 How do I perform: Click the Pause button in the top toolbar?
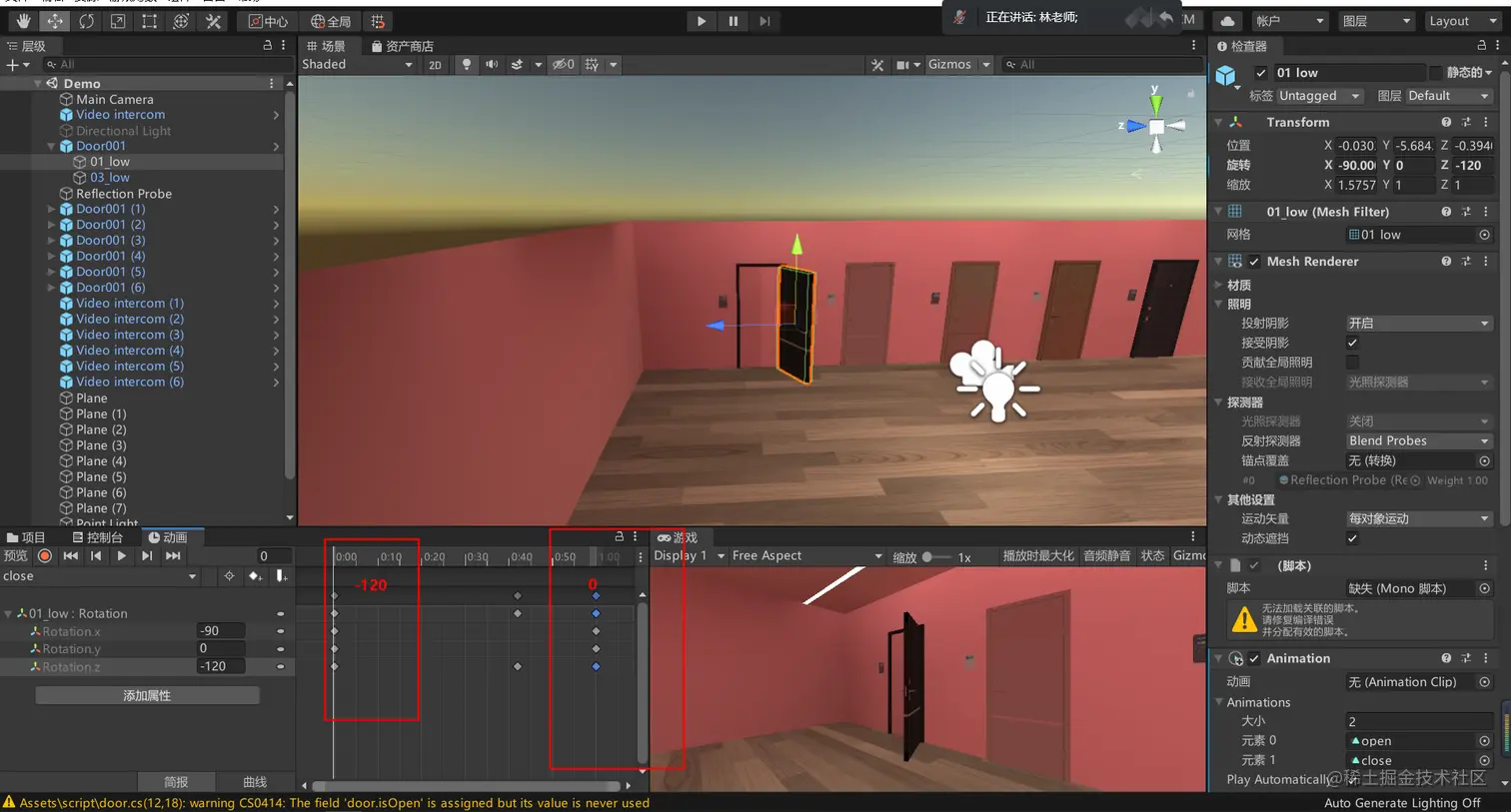click(x=733, y=21)
